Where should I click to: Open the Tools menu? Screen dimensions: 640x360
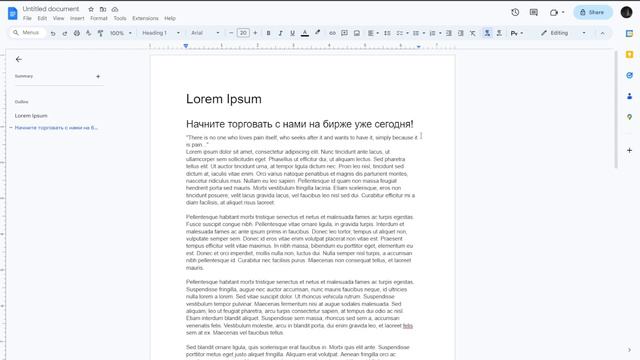tap(120, 18)
